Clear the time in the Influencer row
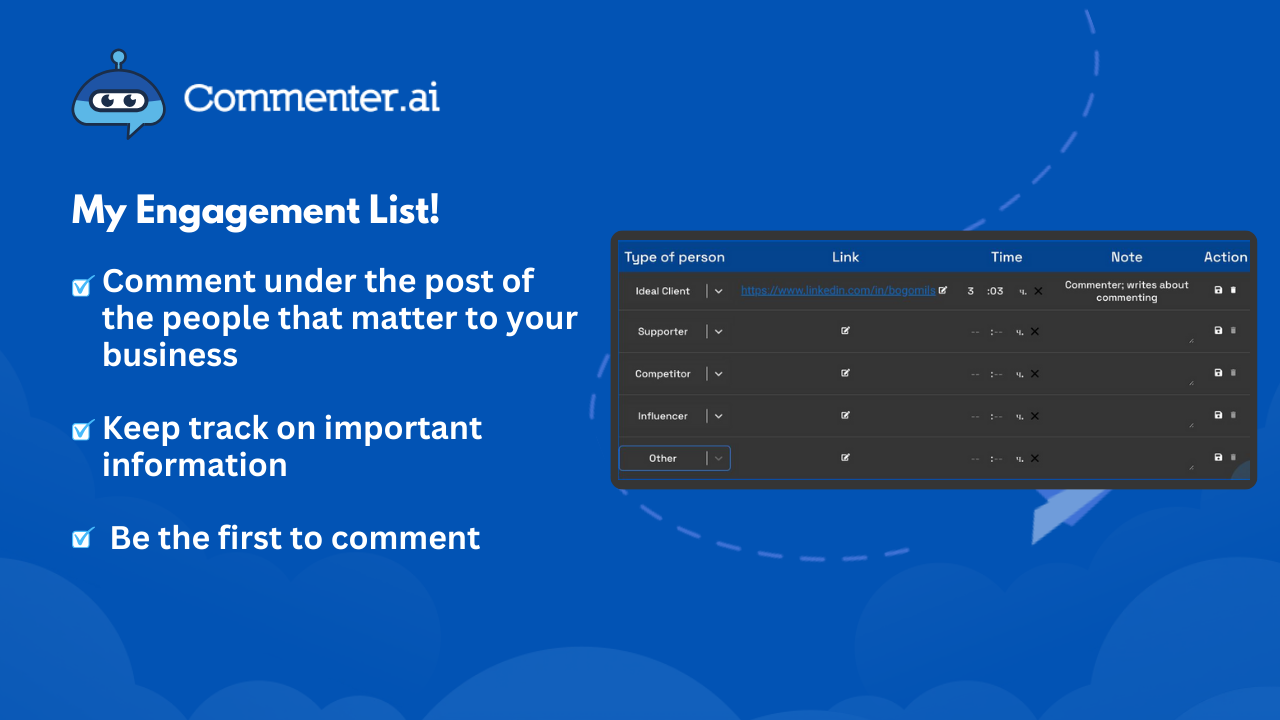Image resolution: width=1280 pixels, height=720 pixels. [1035, 416]
